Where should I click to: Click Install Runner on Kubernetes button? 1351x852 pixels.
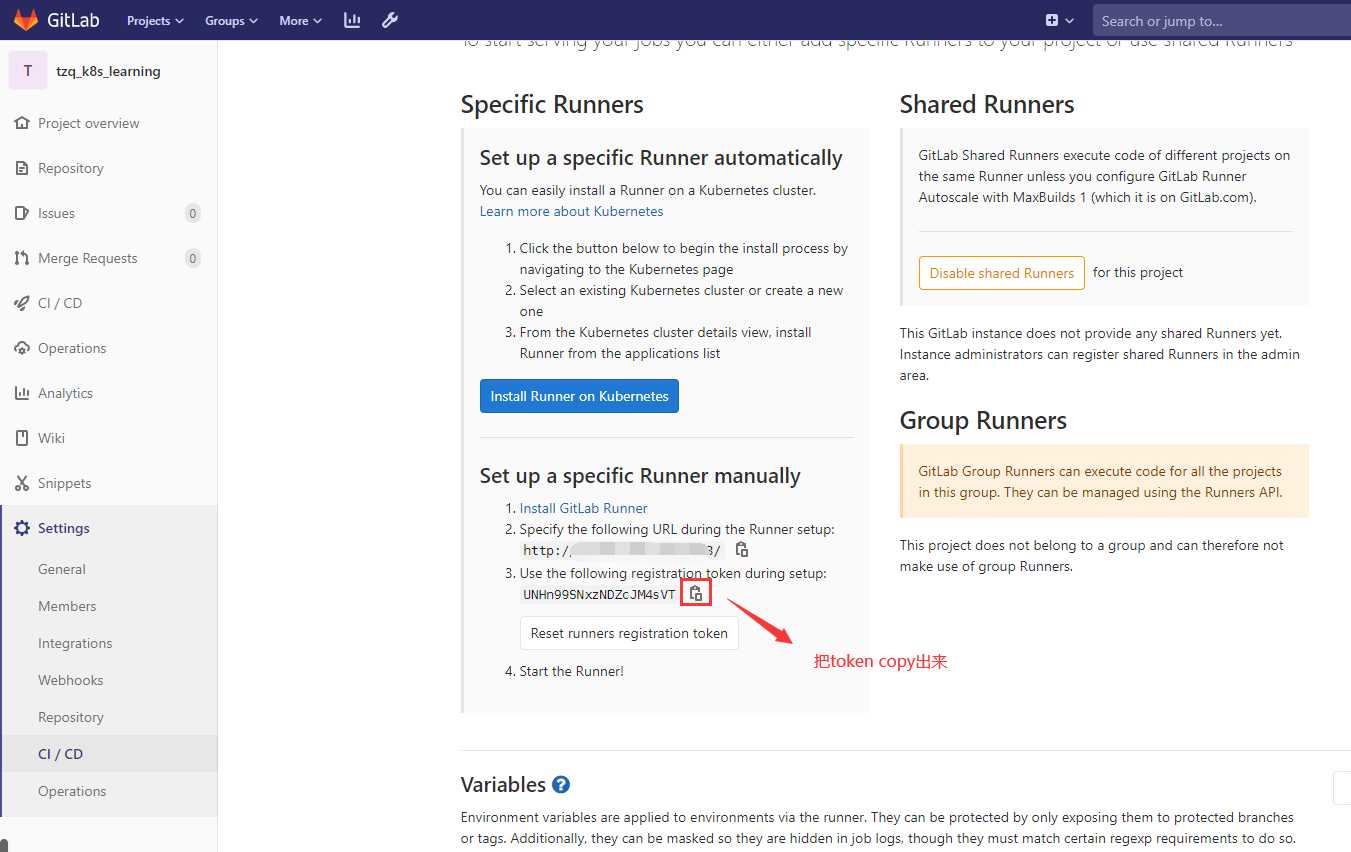click(579, 396)
